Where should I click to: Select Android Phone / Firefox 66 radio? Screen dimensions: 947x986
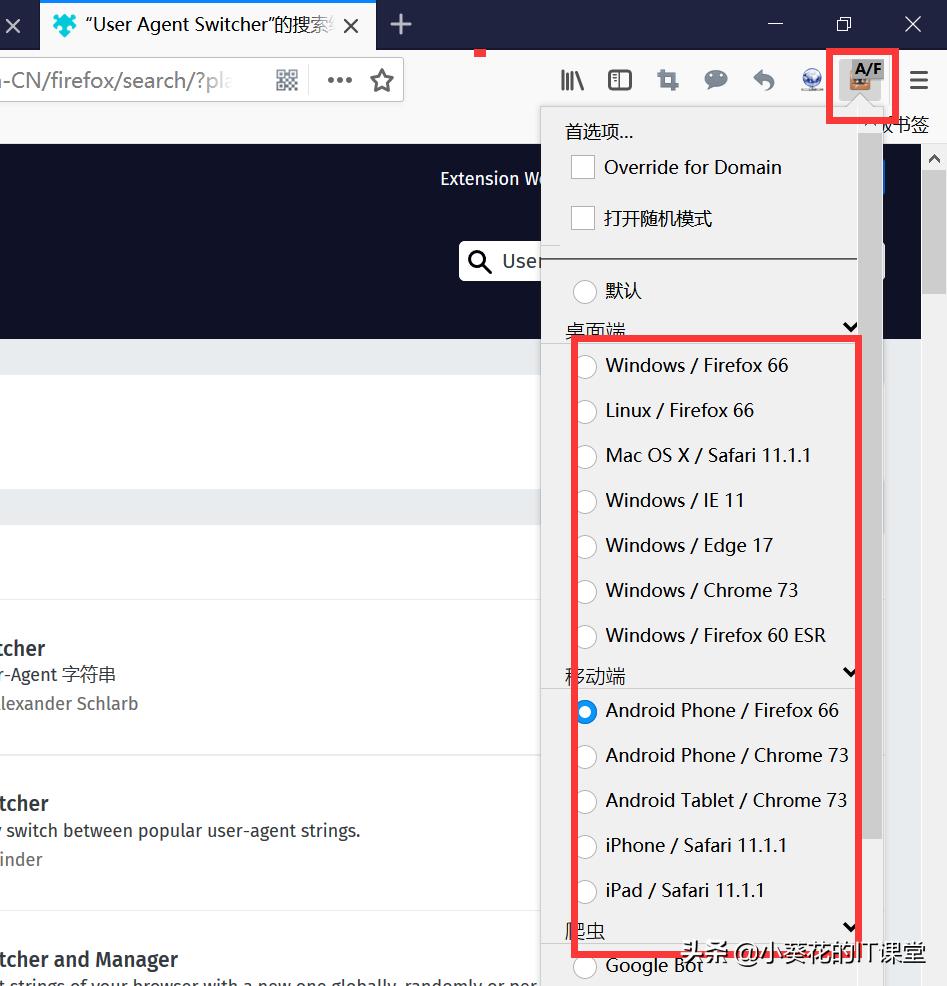click(x=587, y=711)
